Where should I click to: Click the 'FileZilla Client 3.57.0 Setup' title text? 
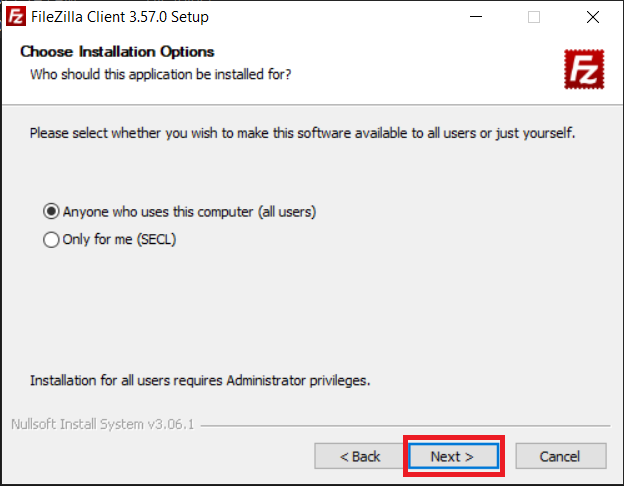(120, 17)
